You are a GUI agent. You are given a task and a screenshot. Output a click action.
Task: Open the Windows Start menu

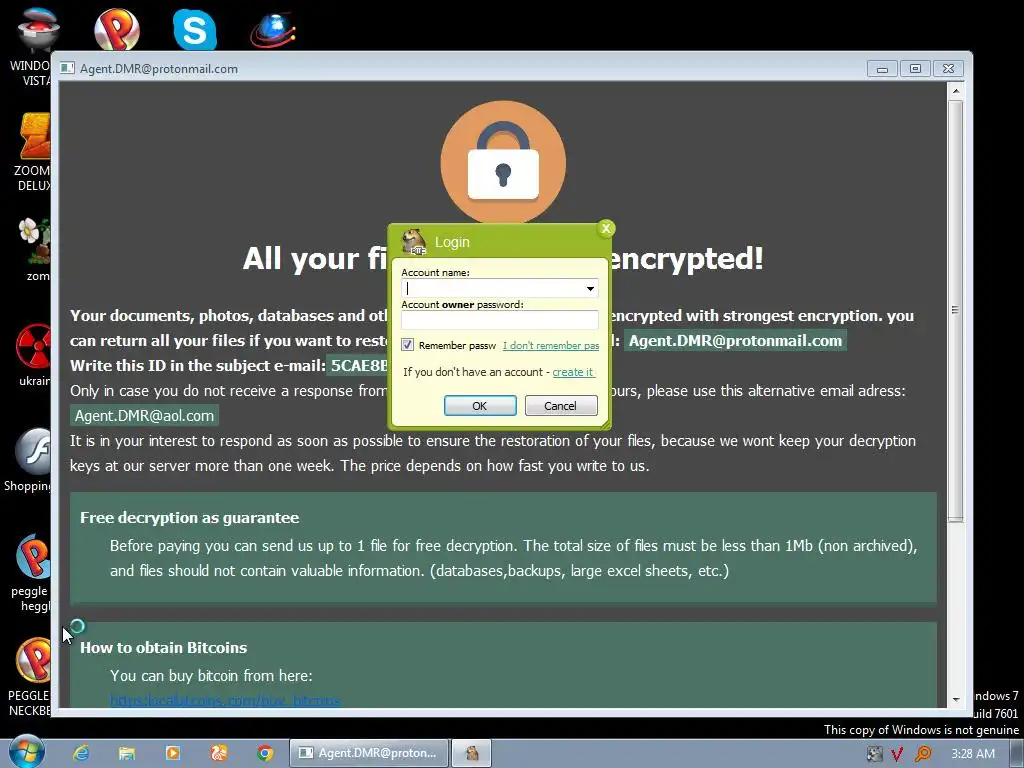point(26,752)
